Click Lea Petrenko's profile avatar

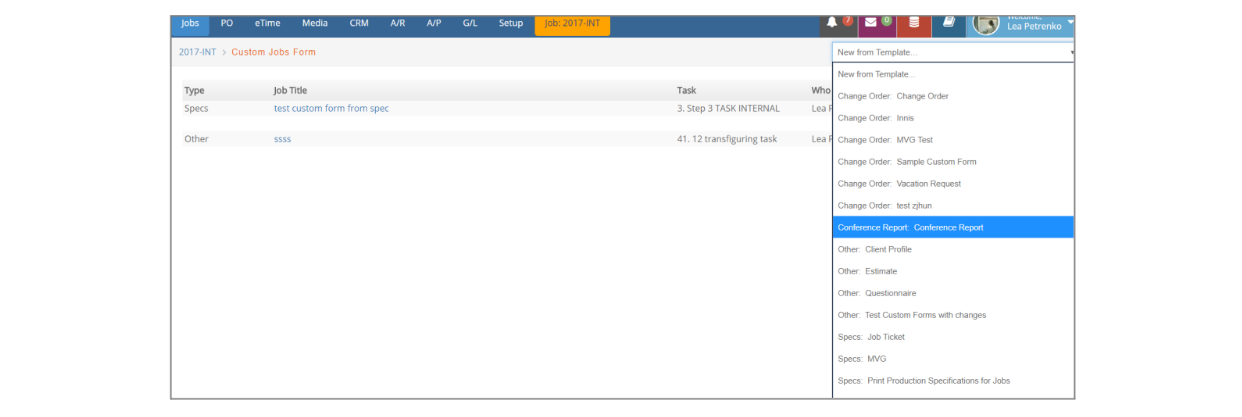(x=986, y=25)
